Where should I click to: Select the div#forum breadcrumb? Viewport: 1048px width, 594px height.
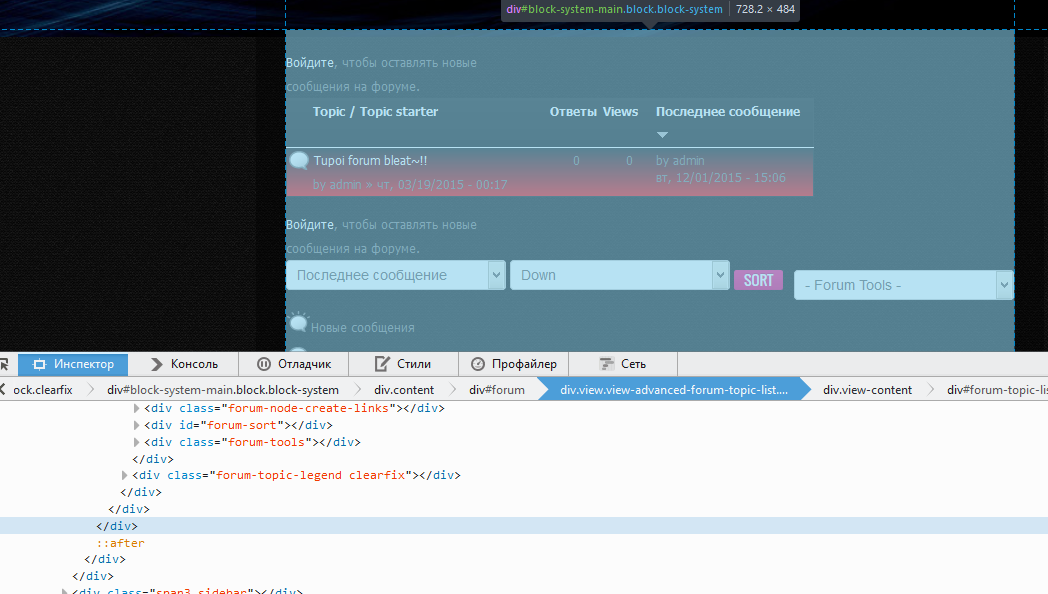pyautogui.click(x=497, y=390)
